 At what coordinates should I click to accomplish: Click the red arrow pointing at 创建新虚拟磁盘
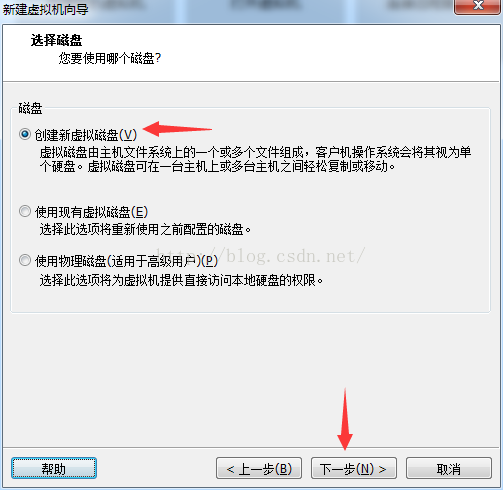point(177,129)
